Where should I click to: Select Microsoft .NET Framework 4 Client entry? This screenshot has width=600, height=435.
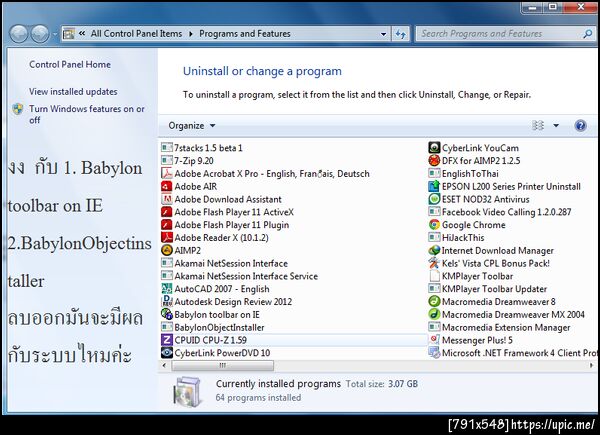click(512, 353)
